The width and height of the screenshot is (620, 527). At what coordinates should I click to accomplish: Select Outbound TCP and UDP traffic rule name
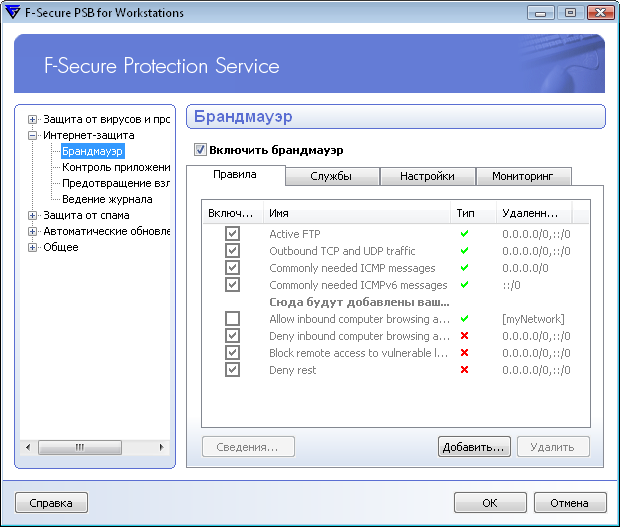coord(342,251)
